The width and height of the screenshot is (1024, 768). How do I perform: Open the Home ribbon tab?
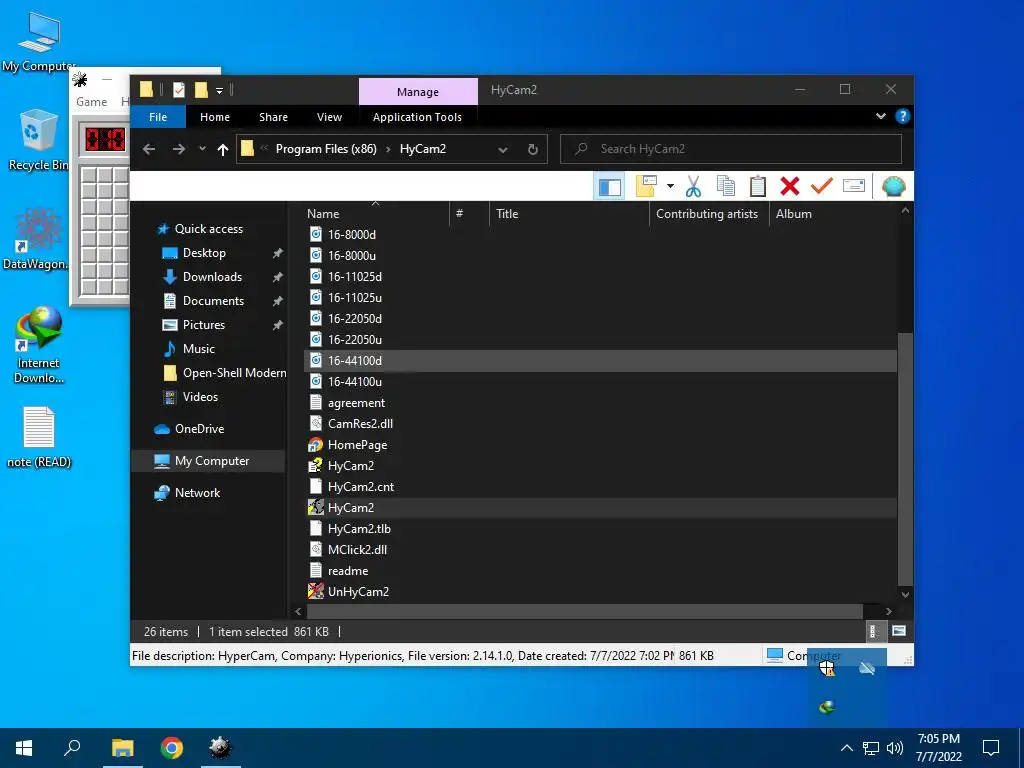click(x=215, y=117)
